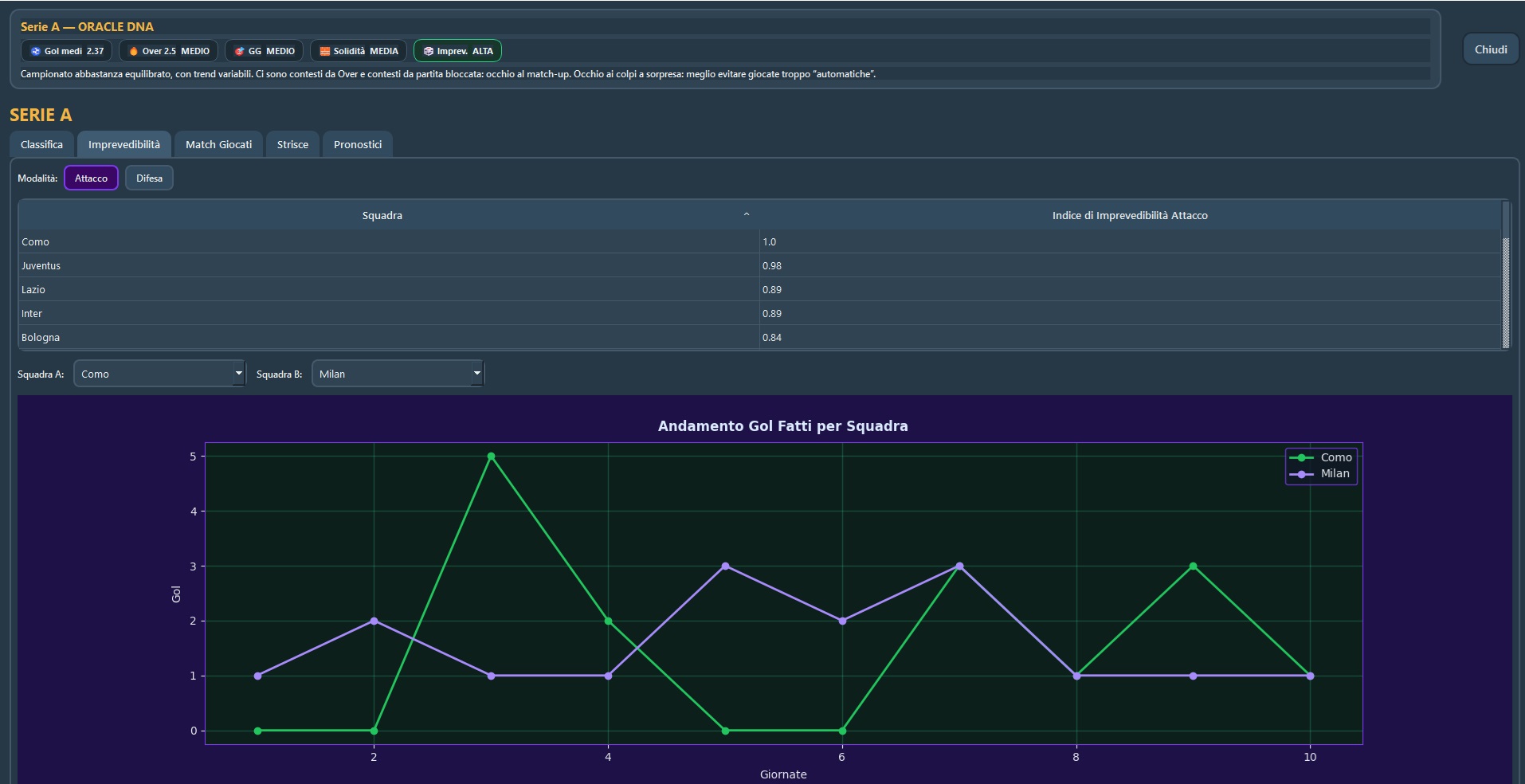Switch to Difesa mode

(149, 177)
